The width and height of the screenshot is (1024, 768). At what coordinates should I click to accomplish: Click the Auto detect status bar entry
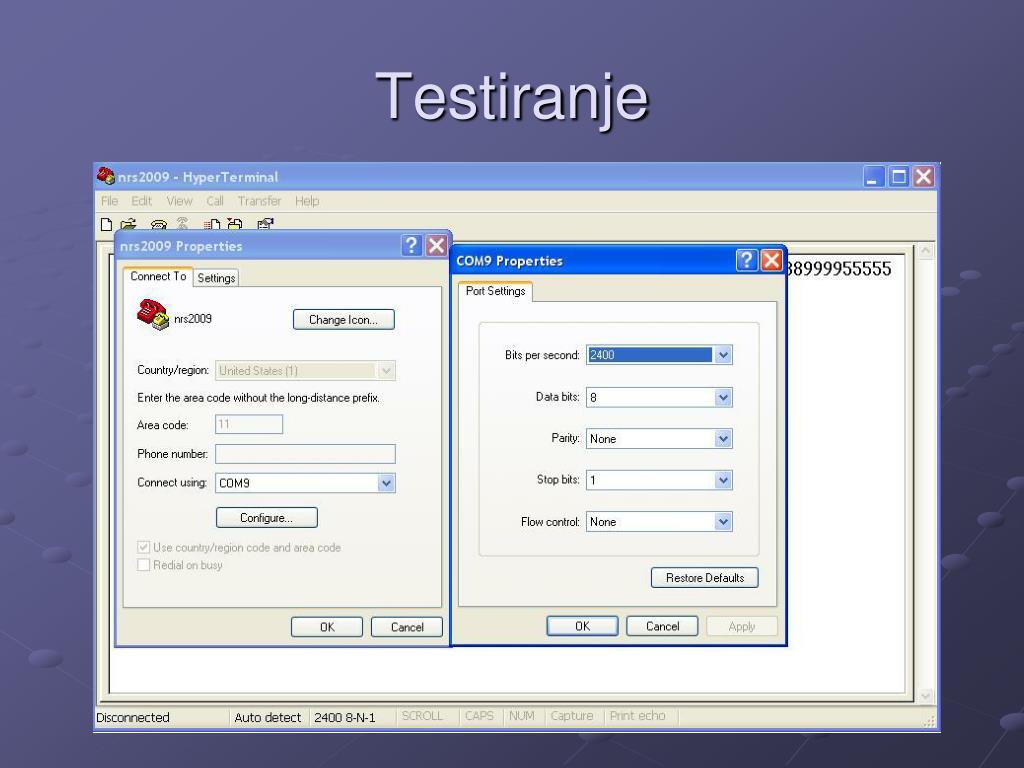[268, 717]
